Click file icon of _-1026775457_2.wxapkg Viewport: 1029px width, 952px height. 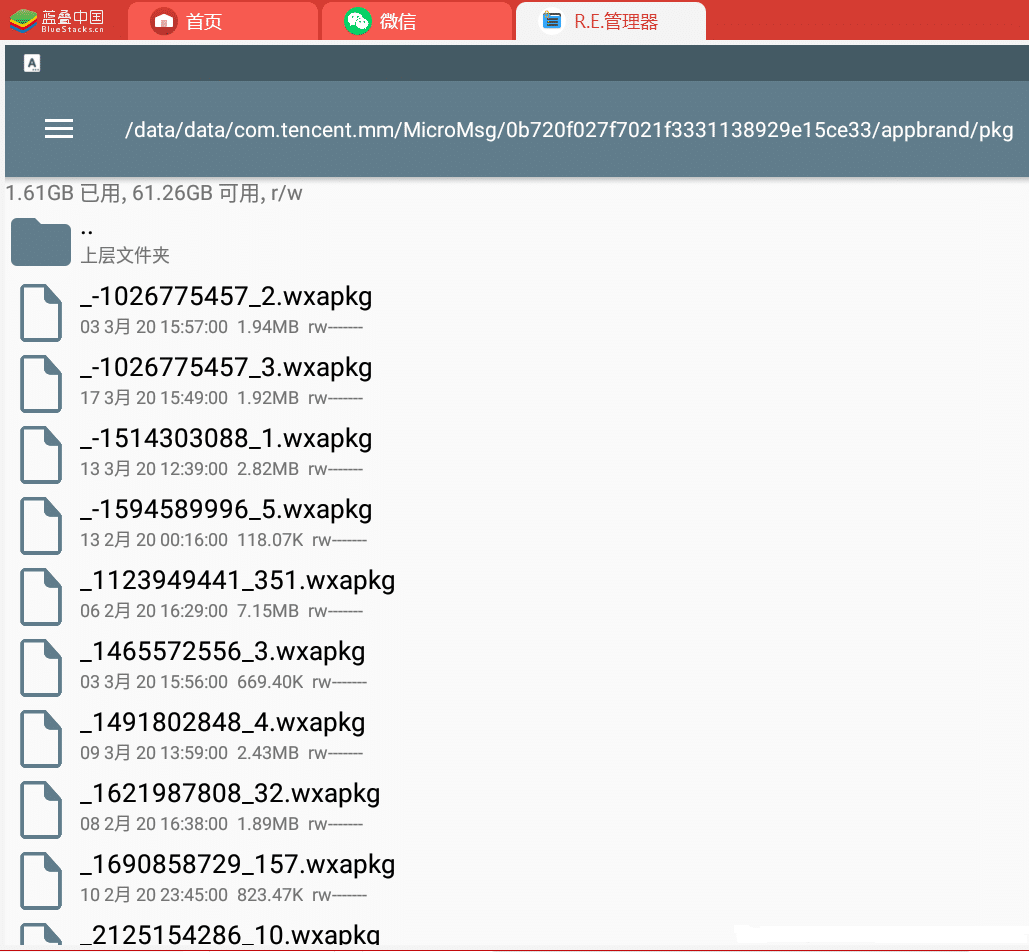41,313
